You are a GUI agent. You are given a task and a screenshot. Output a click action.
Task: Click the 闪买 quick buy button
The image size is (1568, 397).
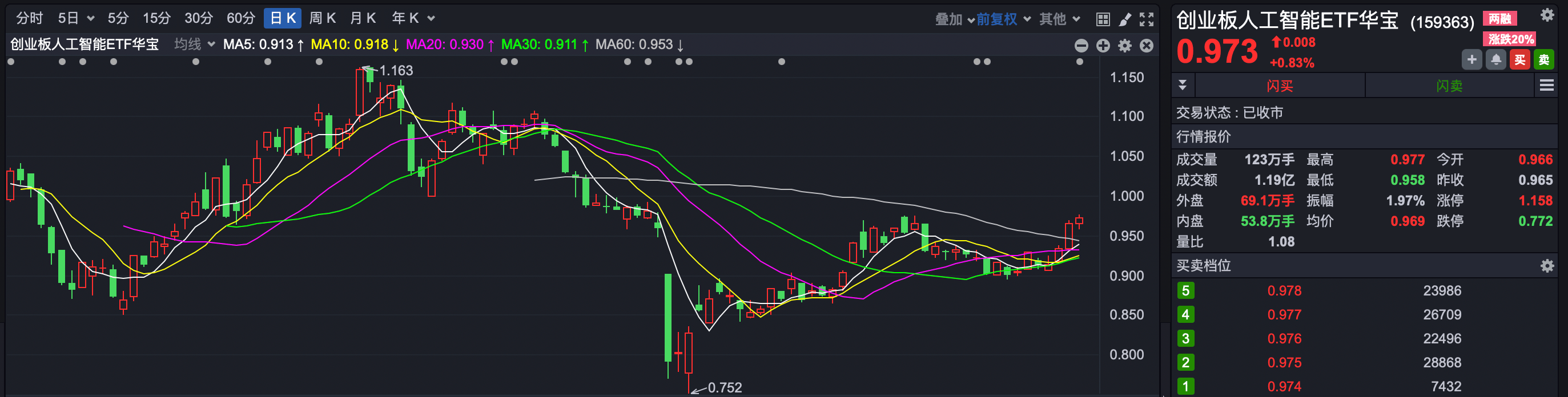pos(1280,86)
